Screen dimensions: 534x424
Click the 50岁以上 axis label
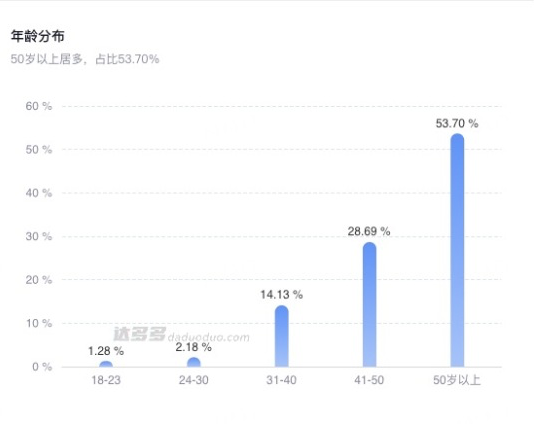click(457, 380)
